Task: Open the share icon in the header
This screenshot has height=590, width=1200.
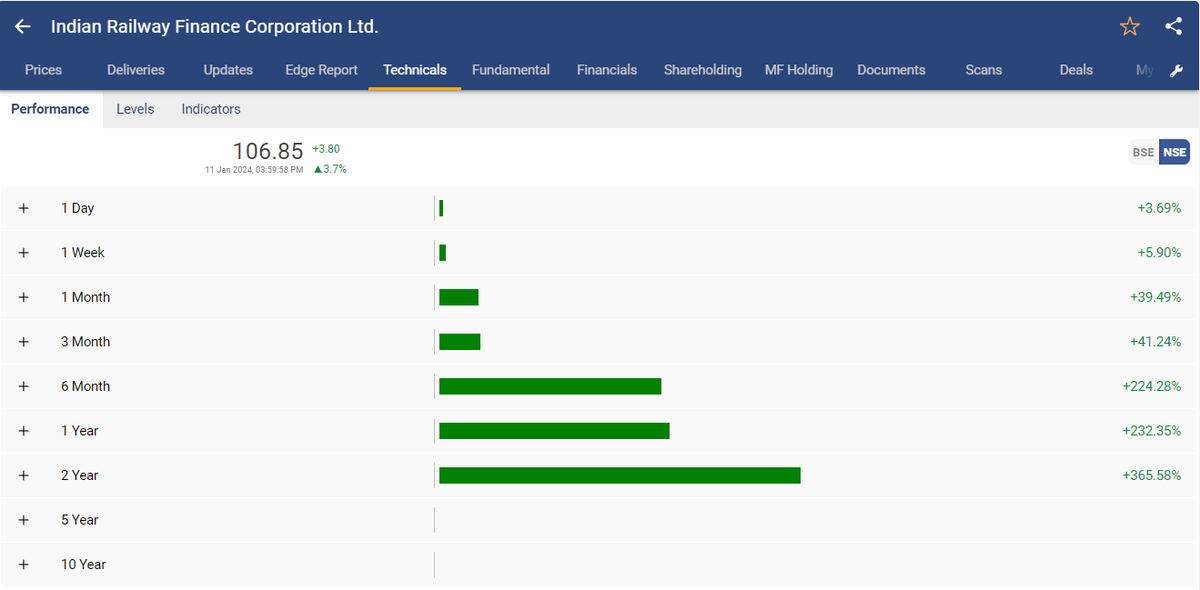Action: 1174,27
